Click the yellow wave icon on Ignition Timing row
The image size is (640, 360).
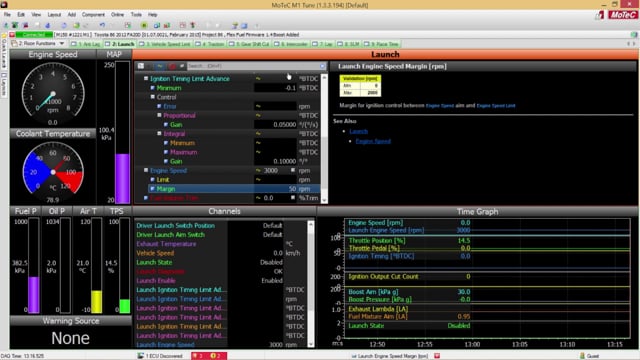258,78
